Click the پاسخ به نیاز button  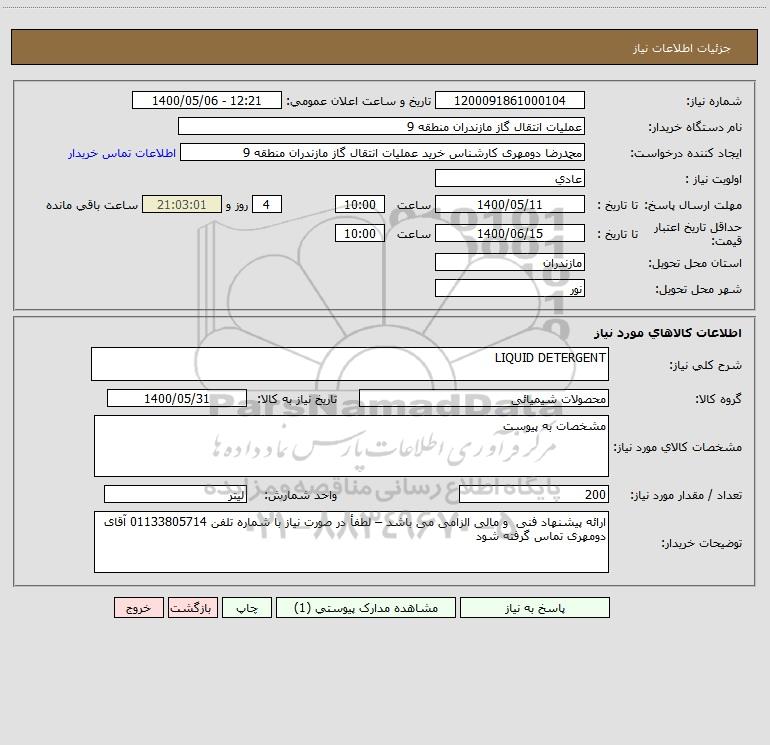pyautogui.click(x=534, y=607)
